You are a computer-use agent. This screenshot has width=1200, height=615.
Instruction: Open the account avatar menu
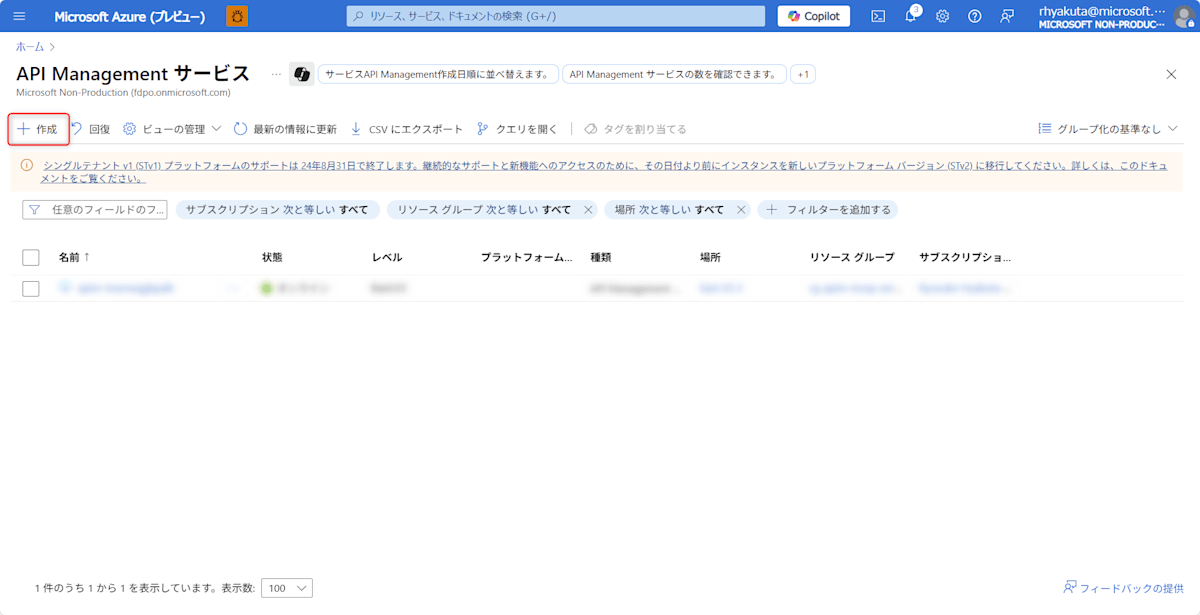pos(1184,17)
